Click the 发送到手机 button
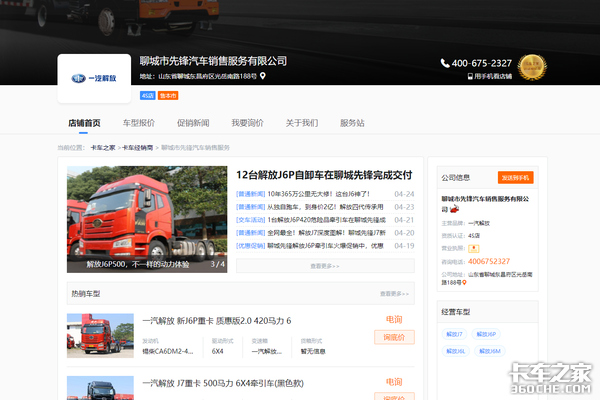600x400 pixels. (517, 177)
